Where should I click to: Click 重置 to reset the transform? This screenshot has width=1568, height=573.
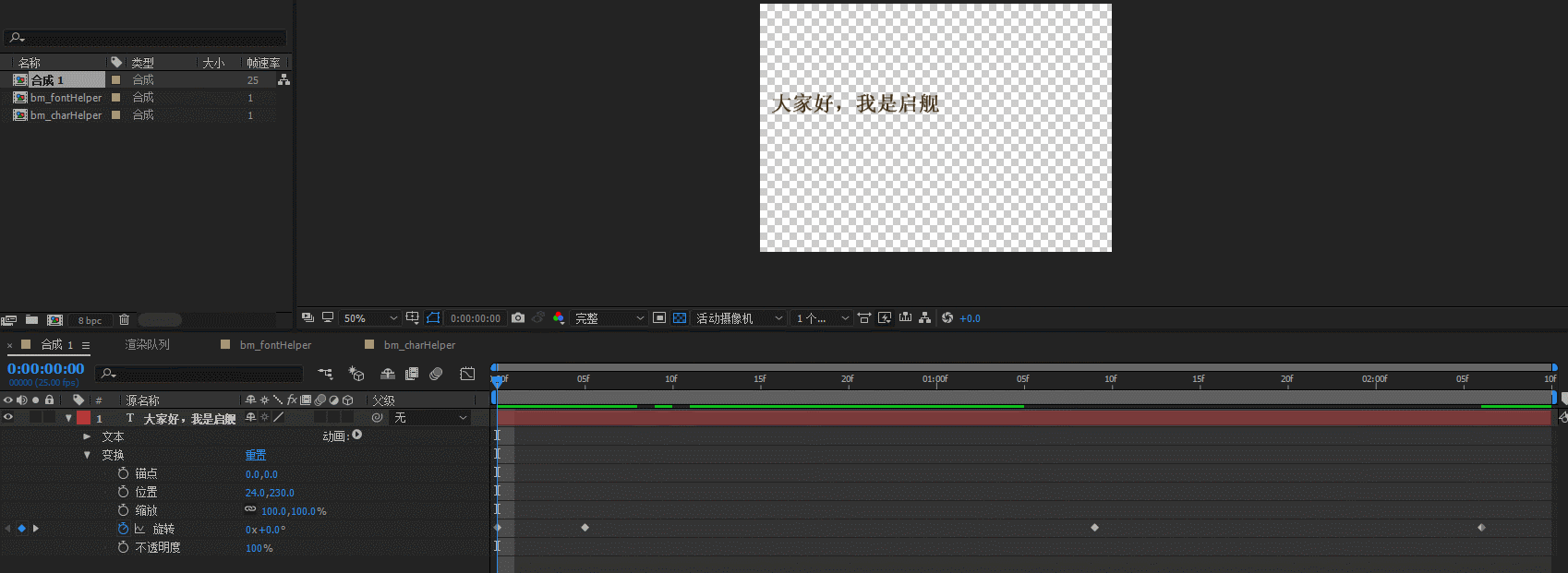(256, 455)
